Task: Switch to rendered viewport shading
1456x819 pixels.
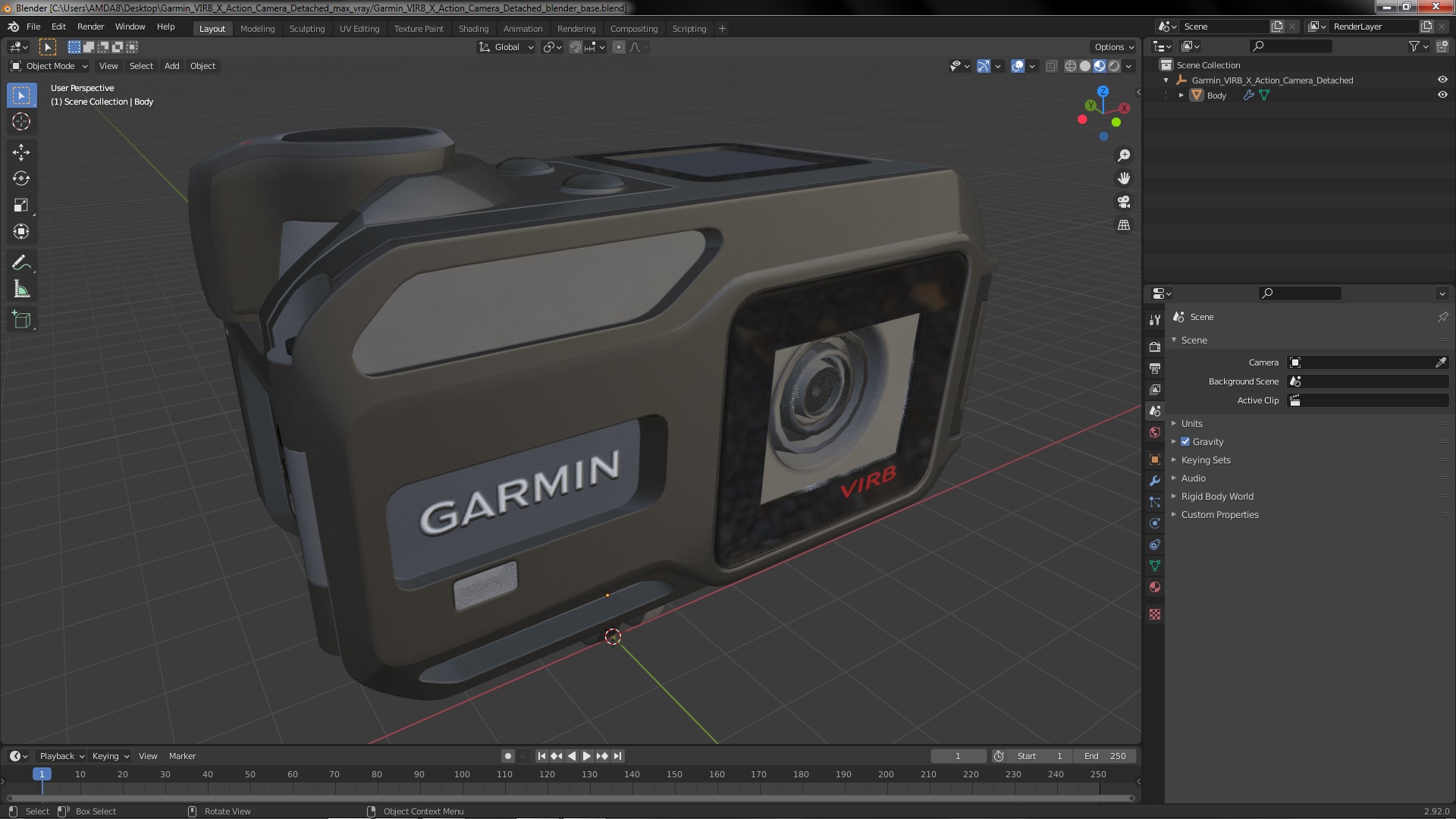Action: tap(1114, 66)
